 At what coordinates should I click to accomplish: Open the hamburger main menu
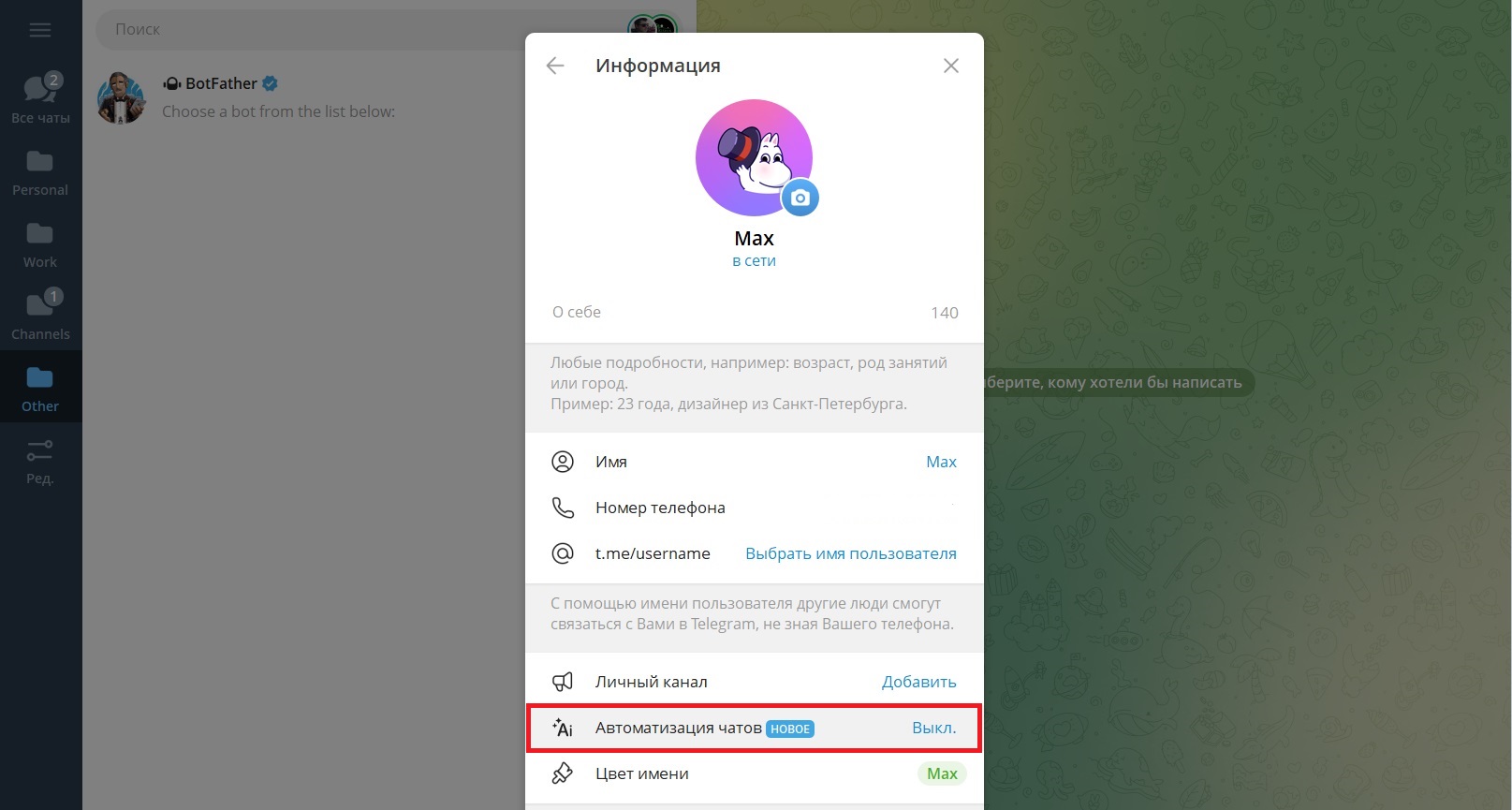click(40, 30)
